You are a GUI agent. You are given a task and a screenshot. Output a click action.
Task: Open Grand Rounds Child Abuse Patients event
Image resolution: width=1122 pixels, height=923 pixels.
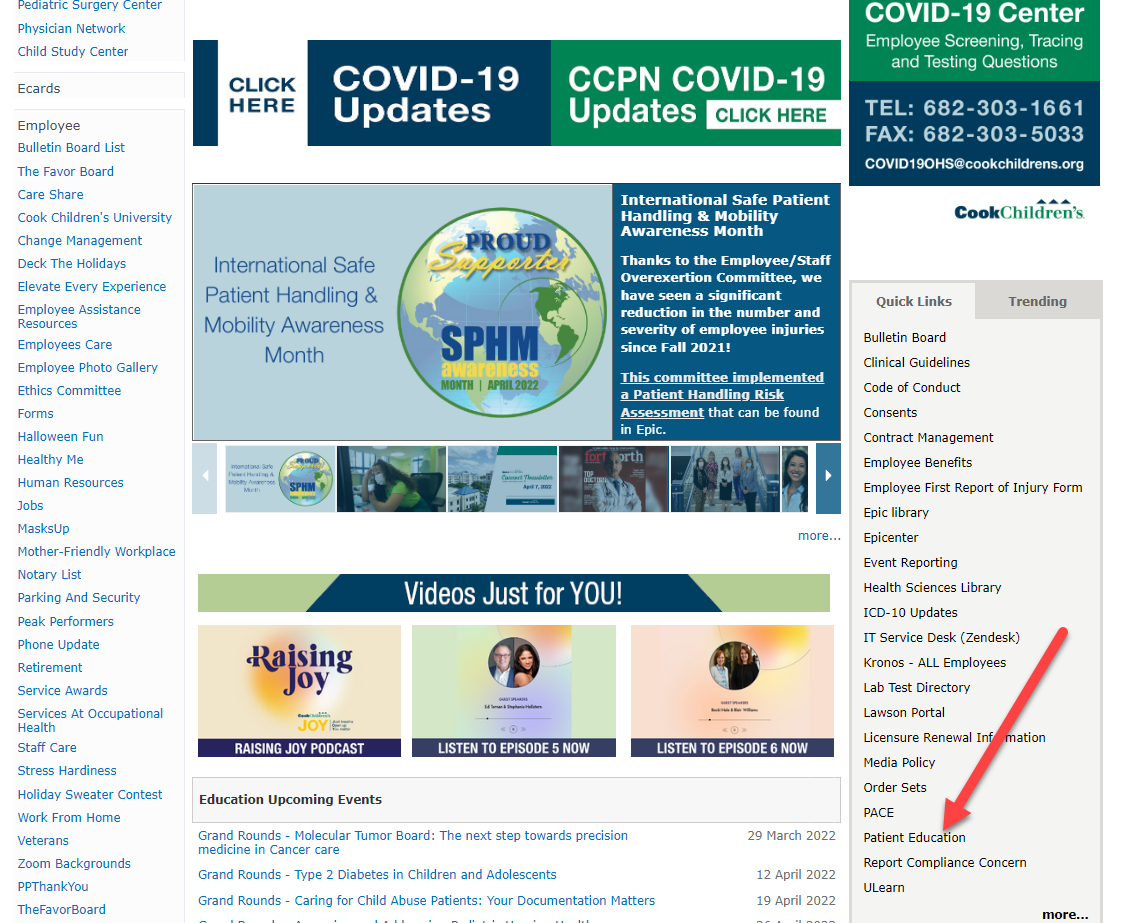click(426, 900)
